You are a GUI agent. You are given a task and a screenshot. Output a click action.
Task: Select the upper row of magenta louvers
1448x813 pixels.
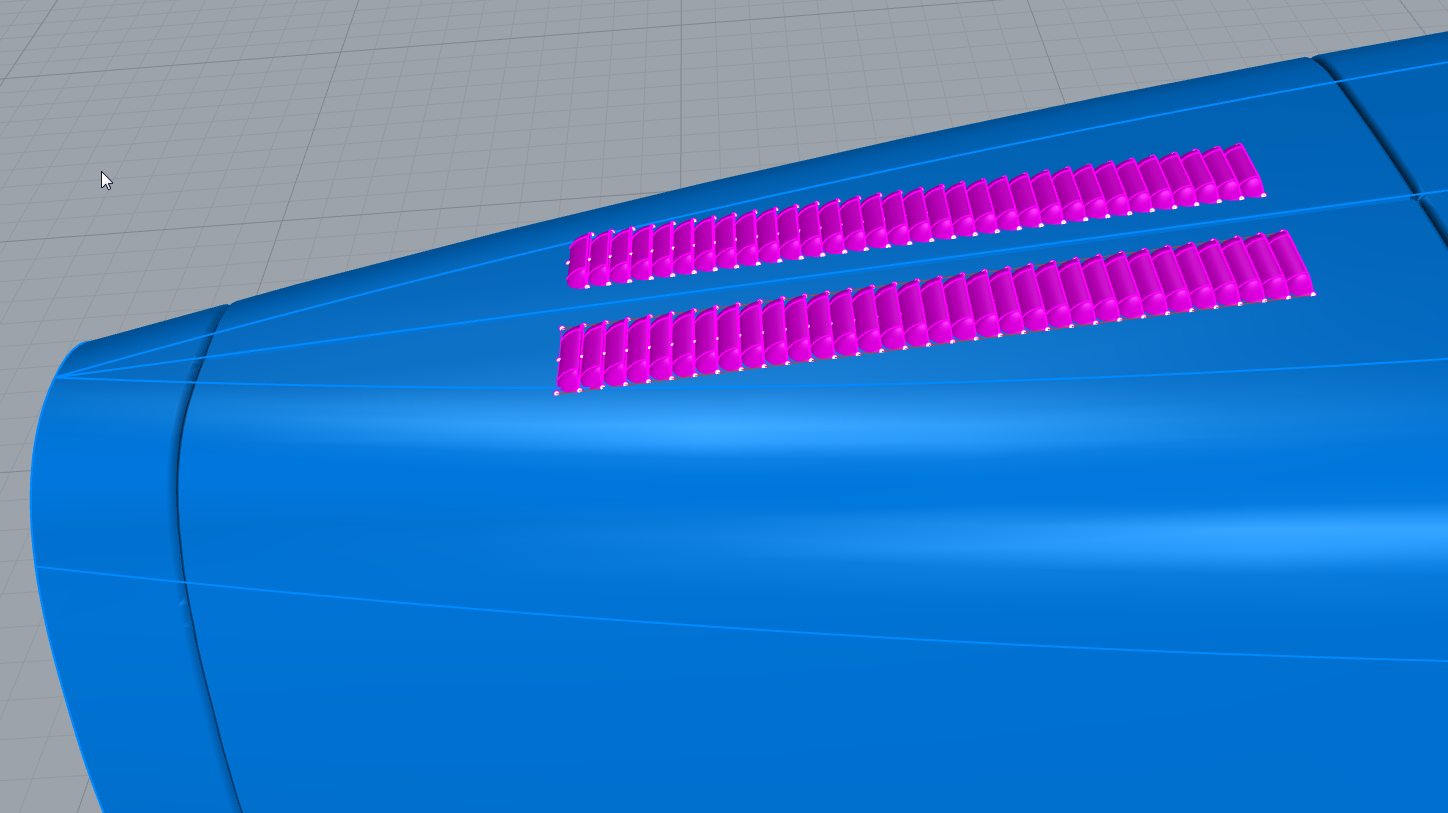point(915,217)
